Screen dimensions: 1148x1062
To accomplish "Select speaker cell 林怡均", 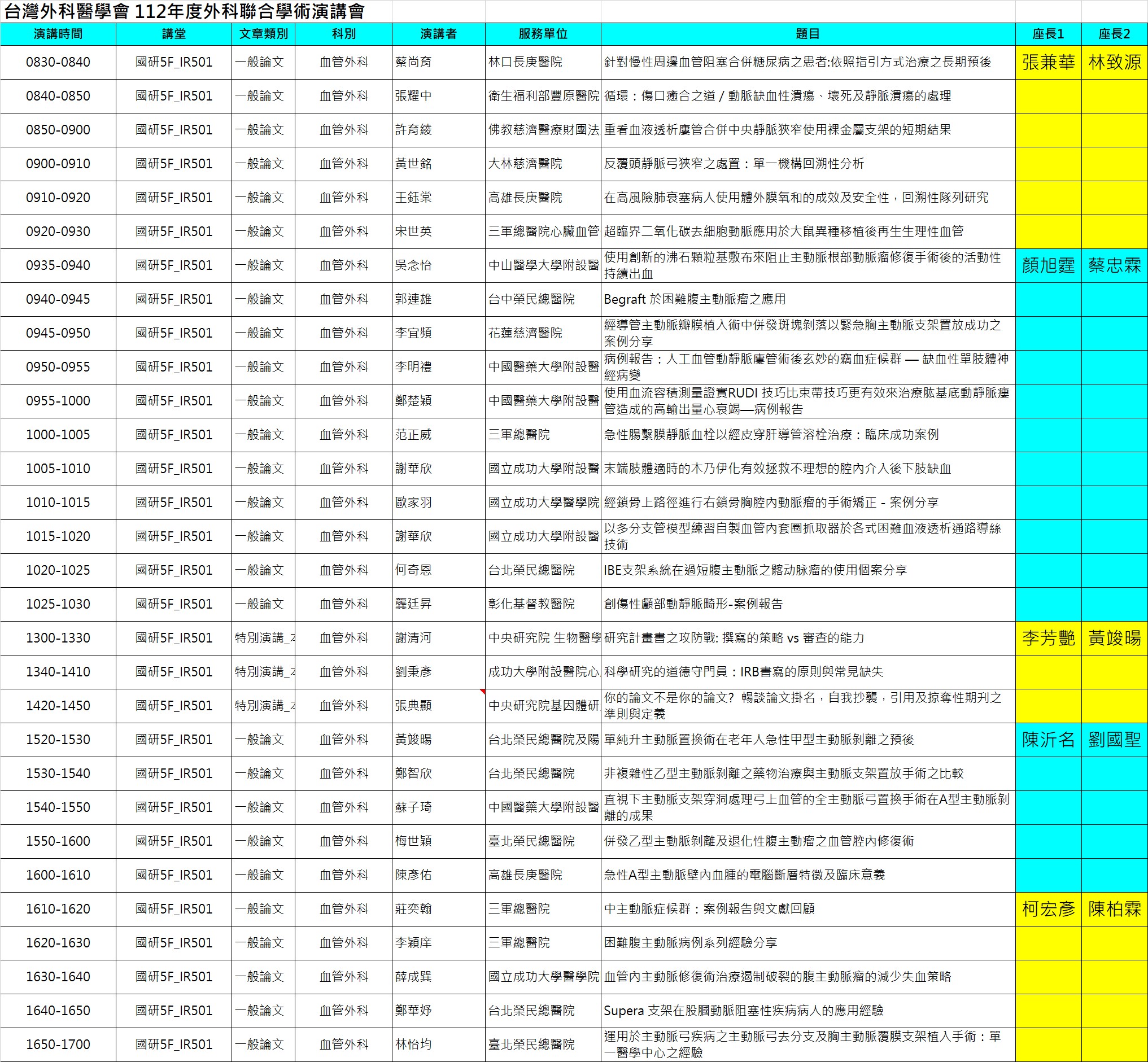I will point(439,1044).
